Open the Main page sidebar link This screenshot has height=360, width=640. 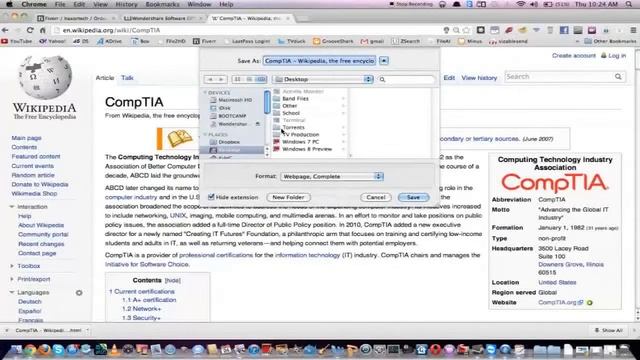(27, 138)
